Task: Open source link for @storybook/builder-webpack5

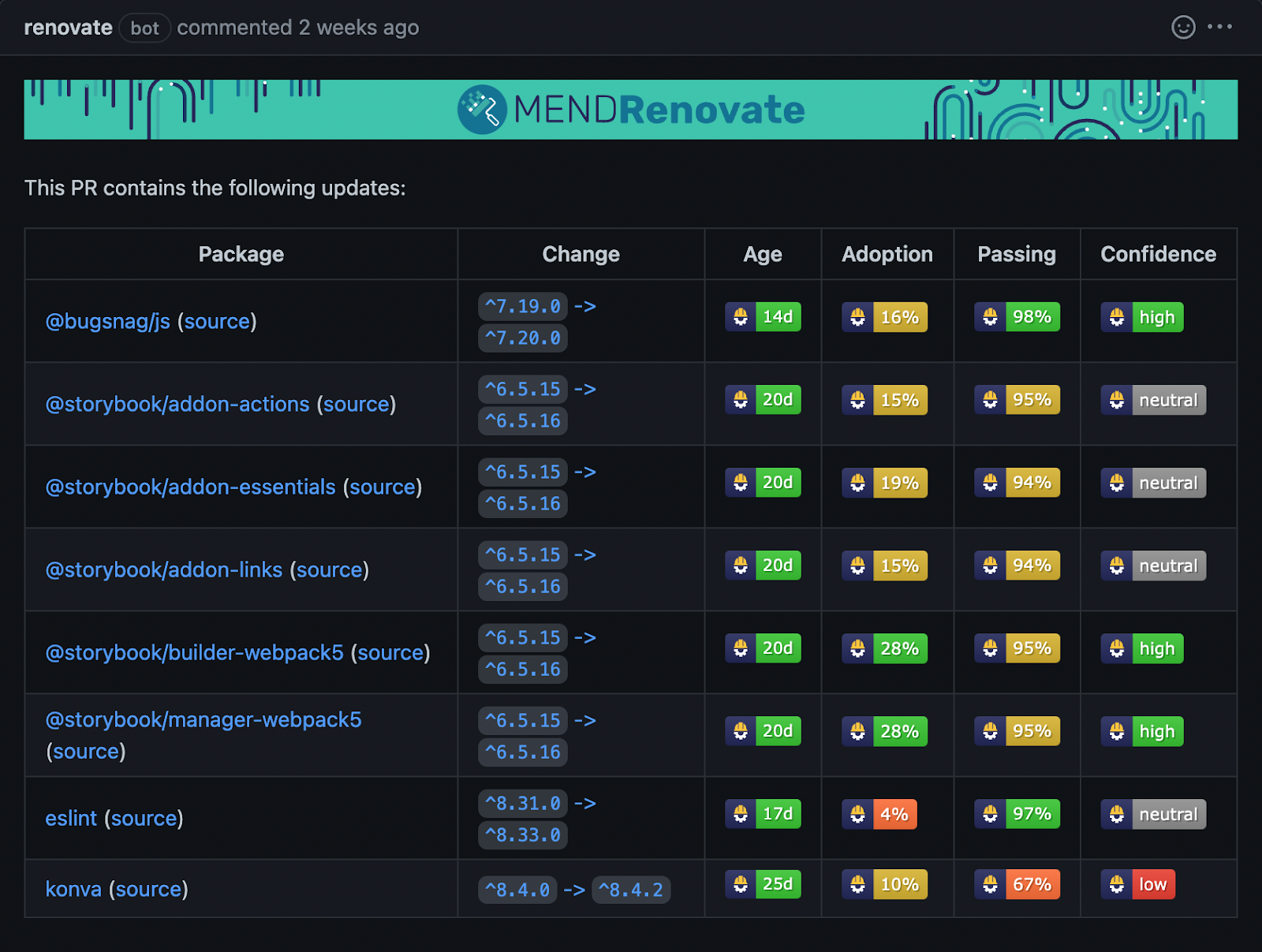Action: click(390, 652)
